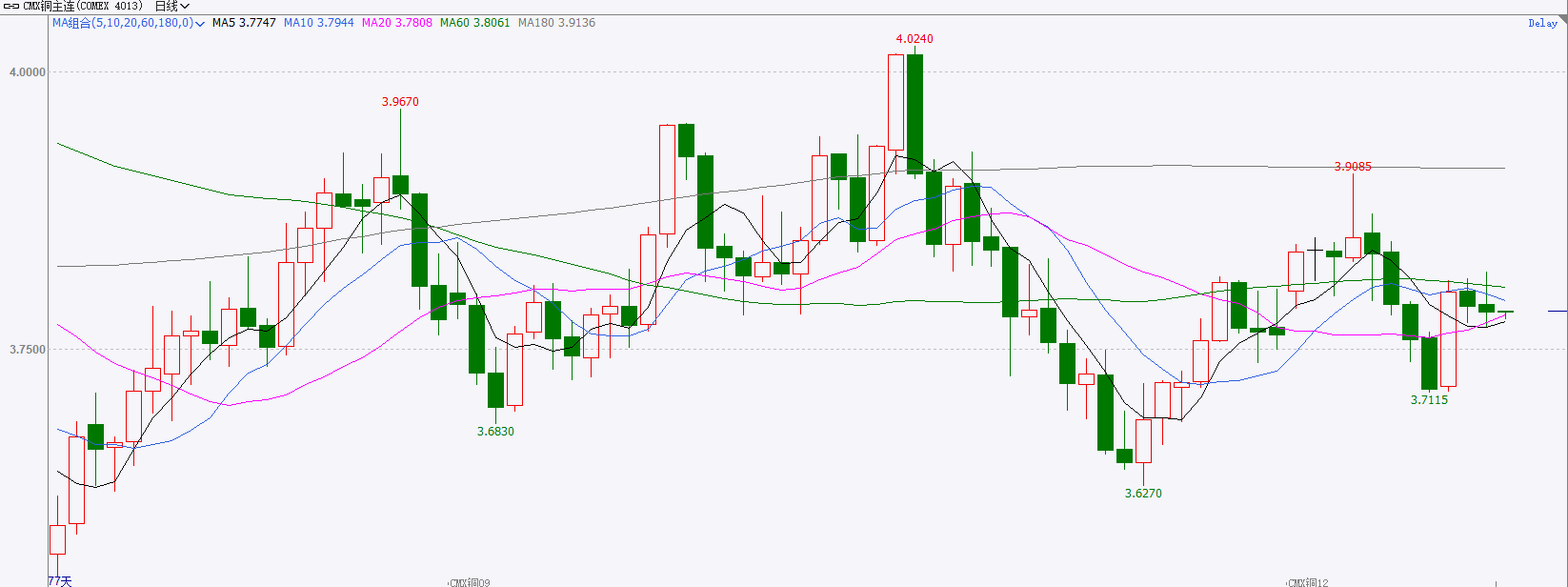Viewport: 1568px width, 587px height.
Task: Click the 3.9670 high price marker
Action: point(400,102)
